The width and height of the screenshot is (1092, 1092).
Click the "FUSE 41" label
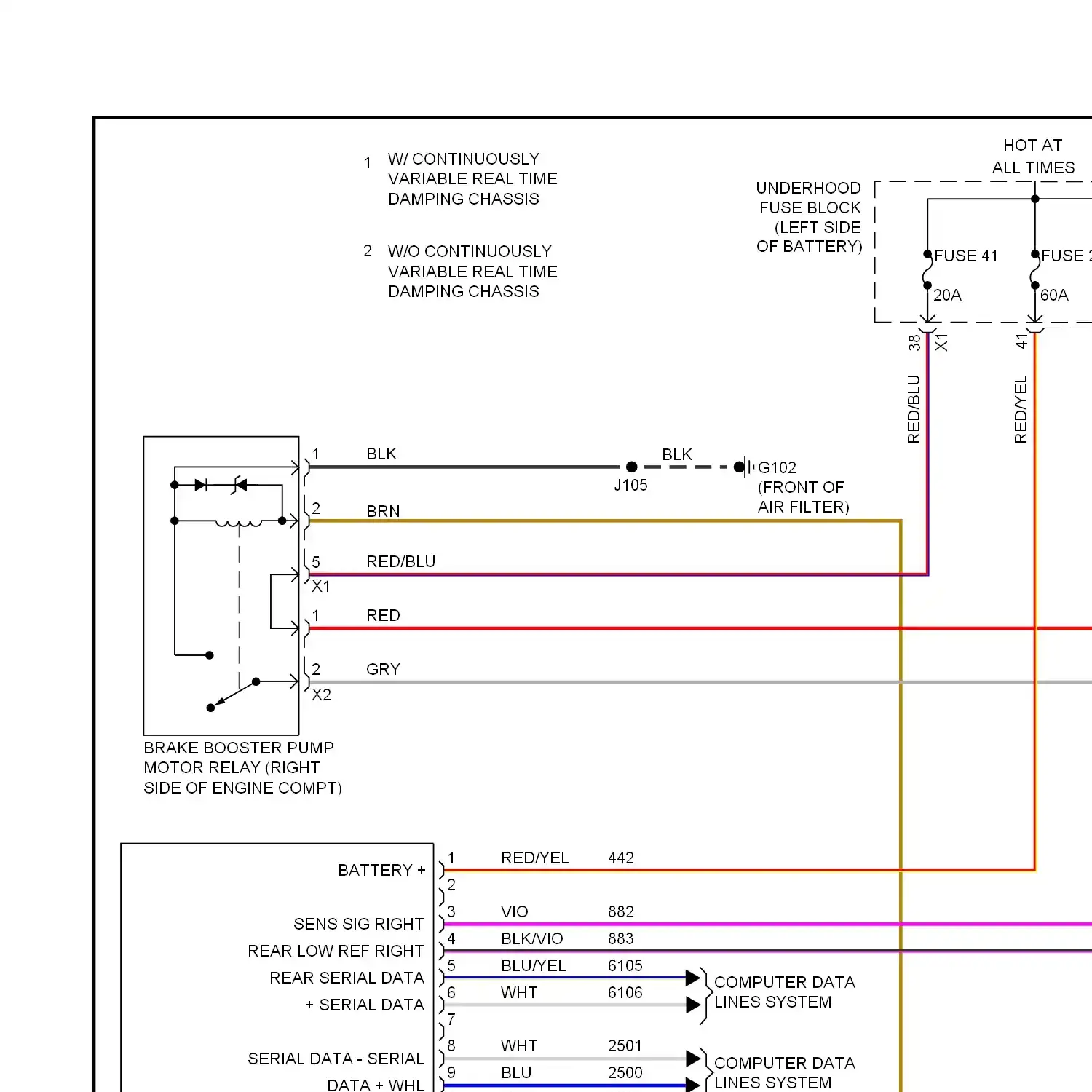(965, 256)
